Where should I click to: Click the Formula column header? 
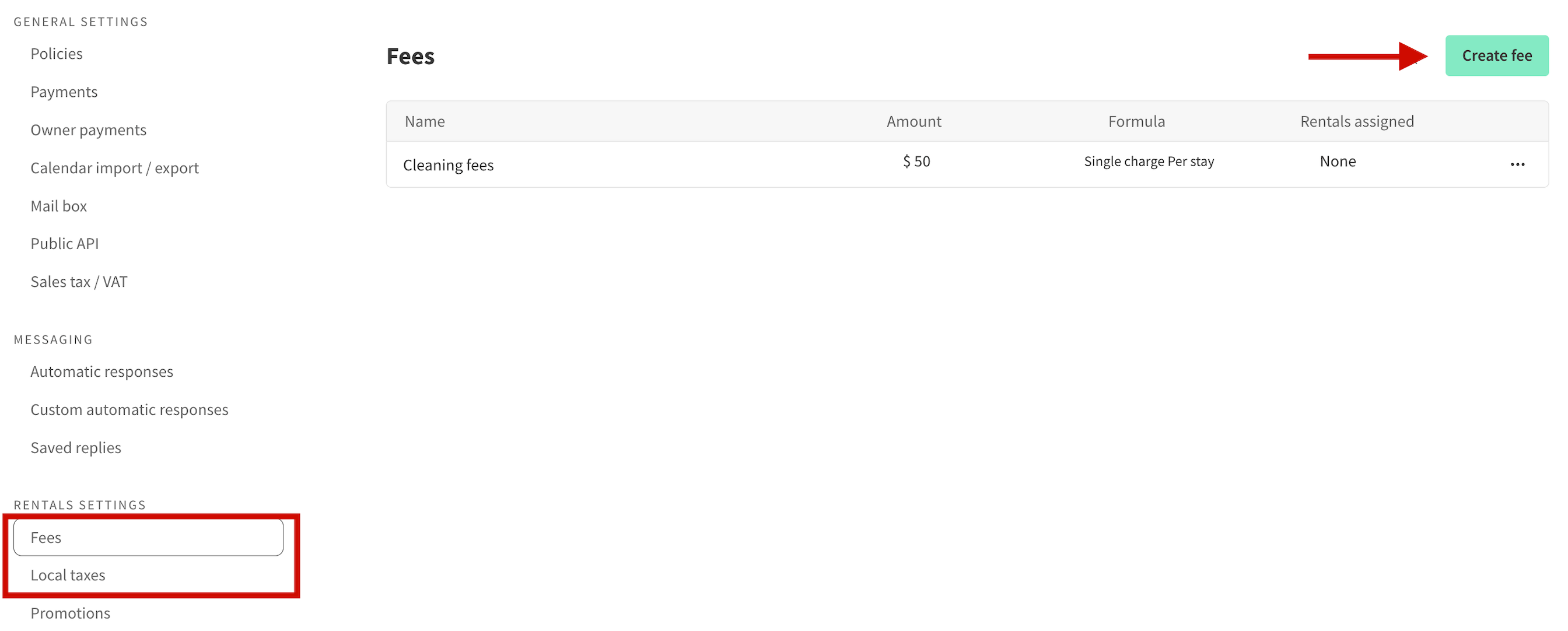coord(1136,121)
